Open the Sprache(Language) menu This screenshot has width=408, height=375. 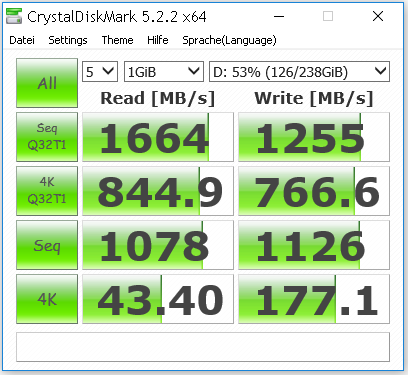pos(229,40)
